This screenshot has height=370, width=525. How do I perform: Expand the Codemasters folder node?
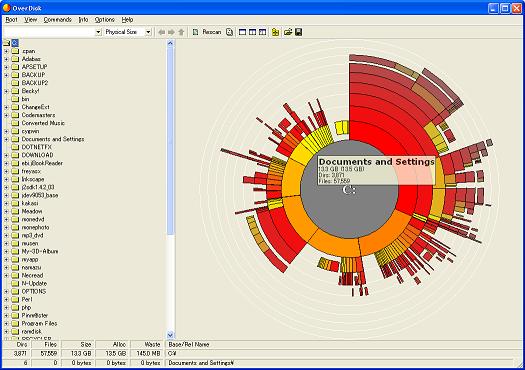(6, 115)
